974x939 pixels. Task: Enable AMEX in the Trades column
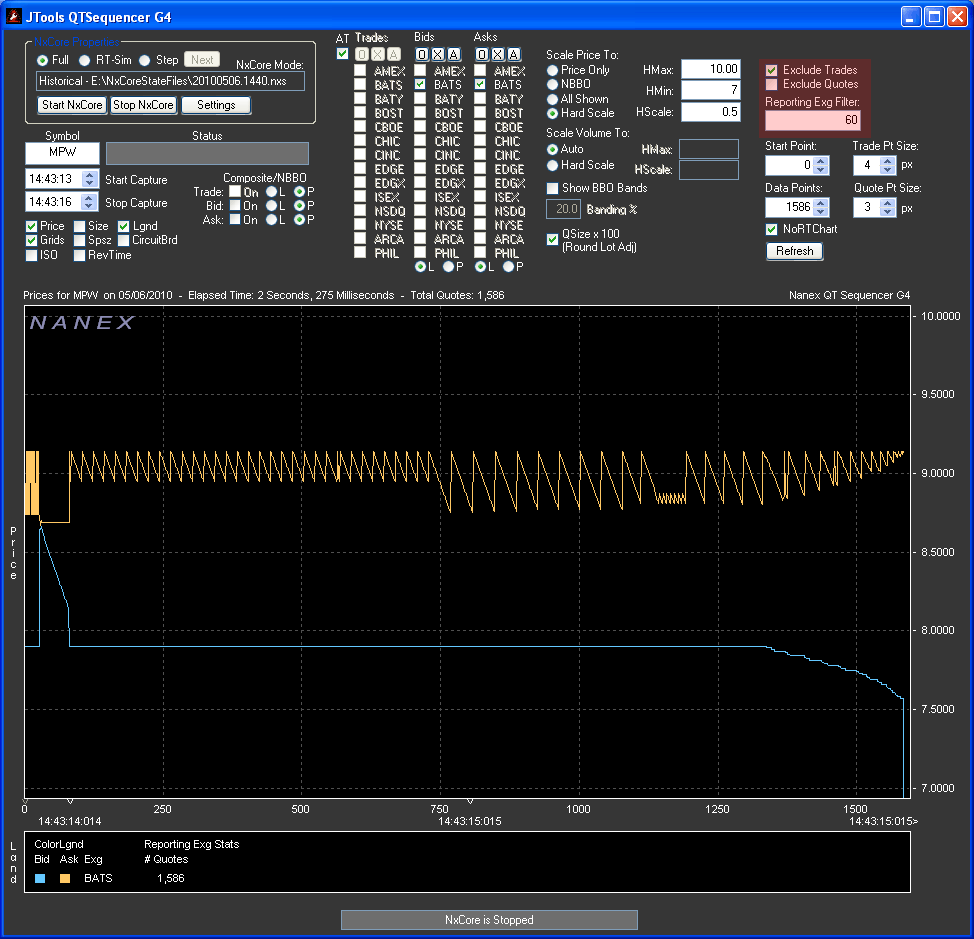point(360,70)
